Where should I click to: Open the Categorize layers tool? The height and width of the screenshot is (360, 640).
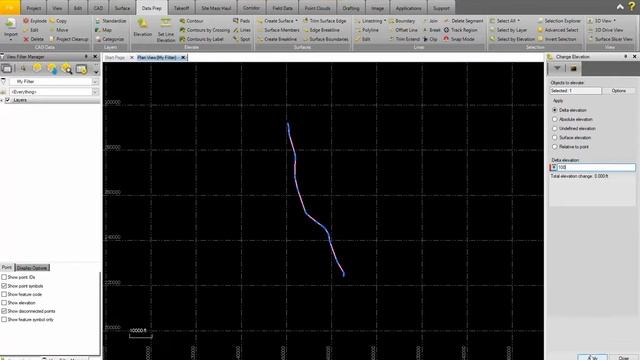110,39
